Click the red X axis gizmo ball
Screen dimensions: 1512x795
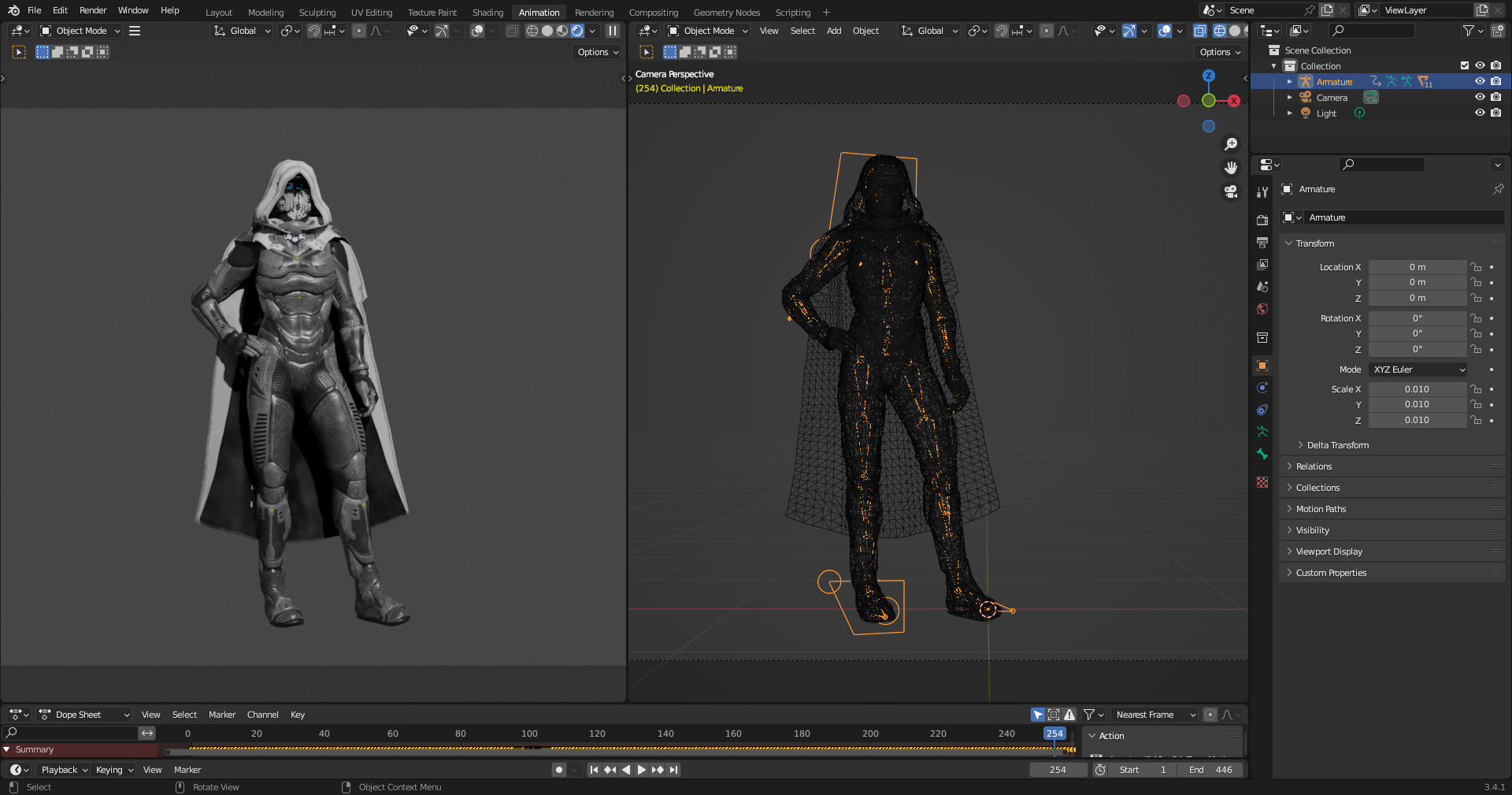click(1234, 101)
